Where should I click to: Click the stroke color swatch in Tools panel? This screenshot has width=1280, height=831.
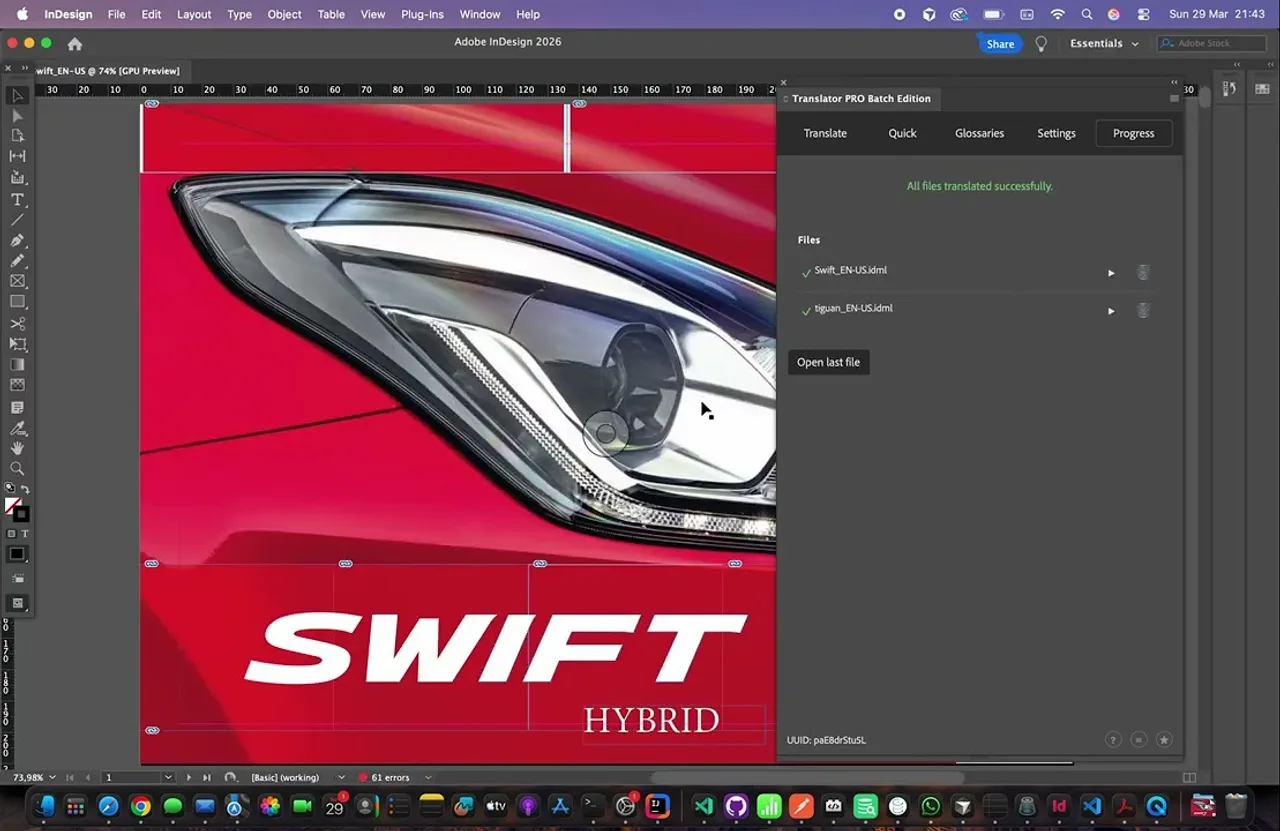click(21, 514)
